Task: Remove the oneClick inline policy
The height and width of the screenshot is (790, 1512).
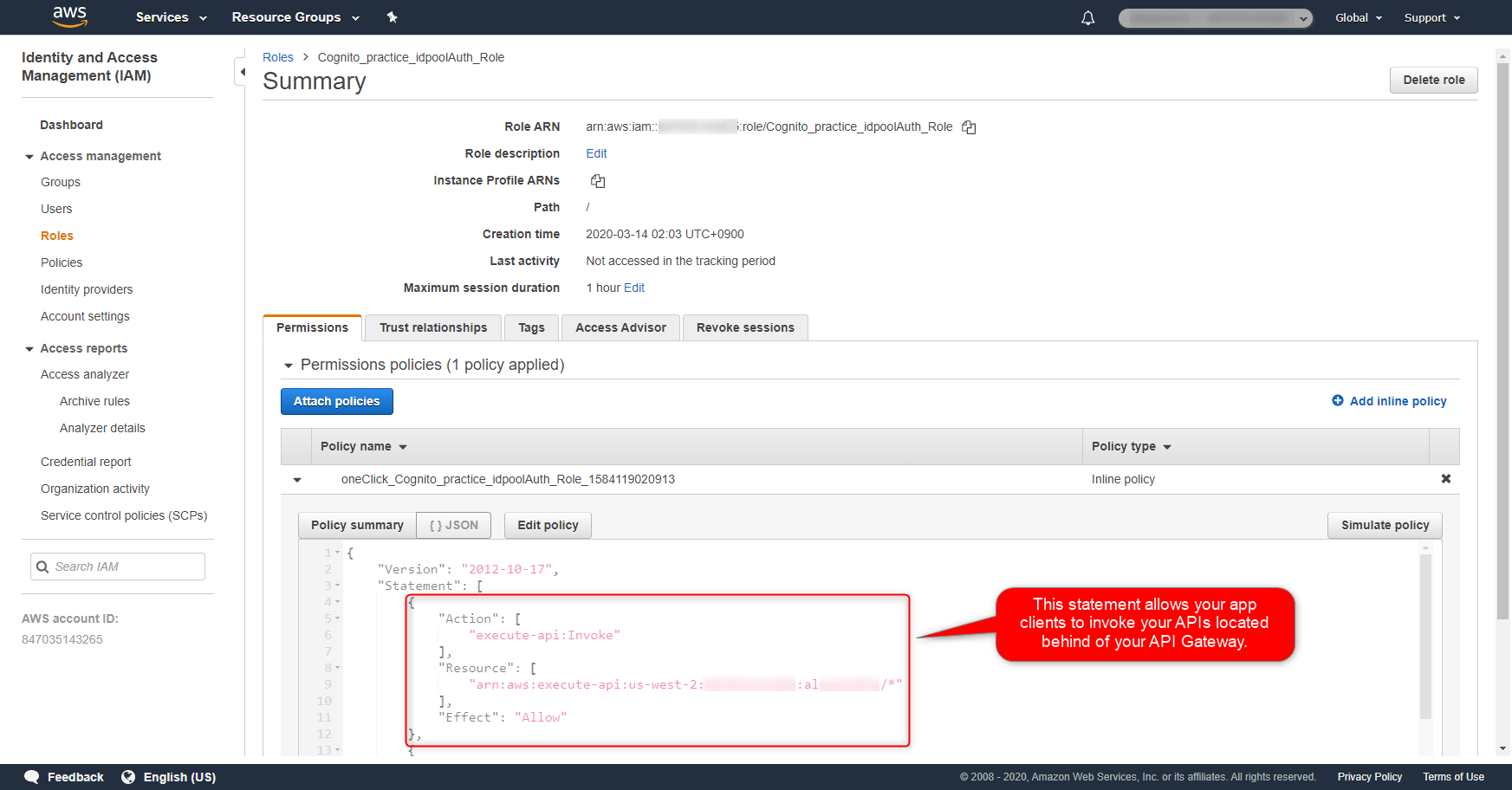Action: coord(1445,479)
